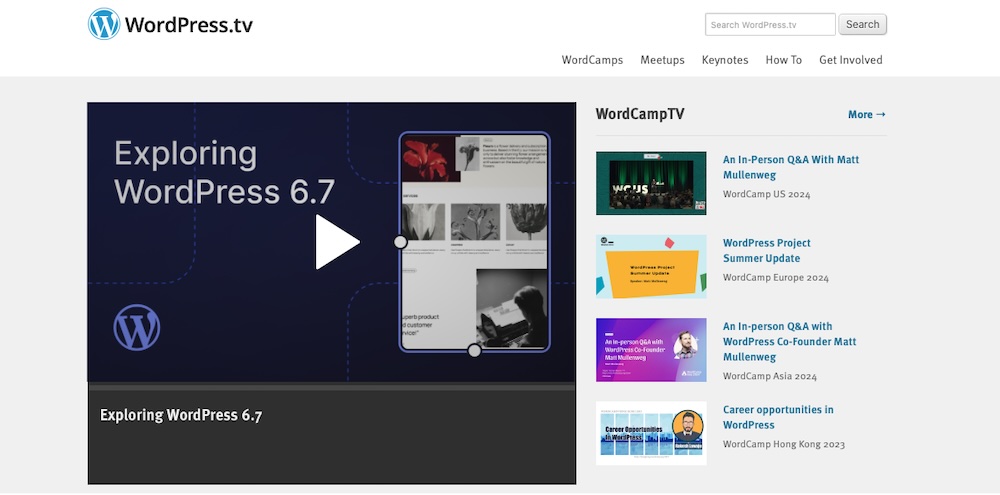The height and width of the screenshot is (495, 1000).
Task: Click the WordPress.tv logo icon
Action: tap(104, 24)
